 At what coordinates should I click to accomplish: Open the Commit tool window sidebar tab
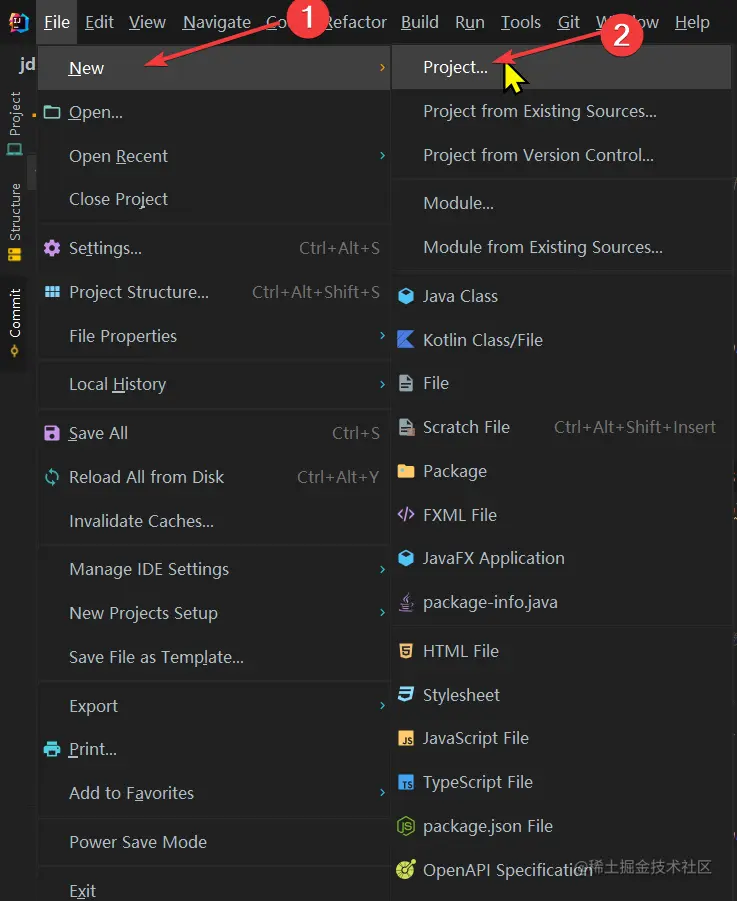click(x=14, y=323)
